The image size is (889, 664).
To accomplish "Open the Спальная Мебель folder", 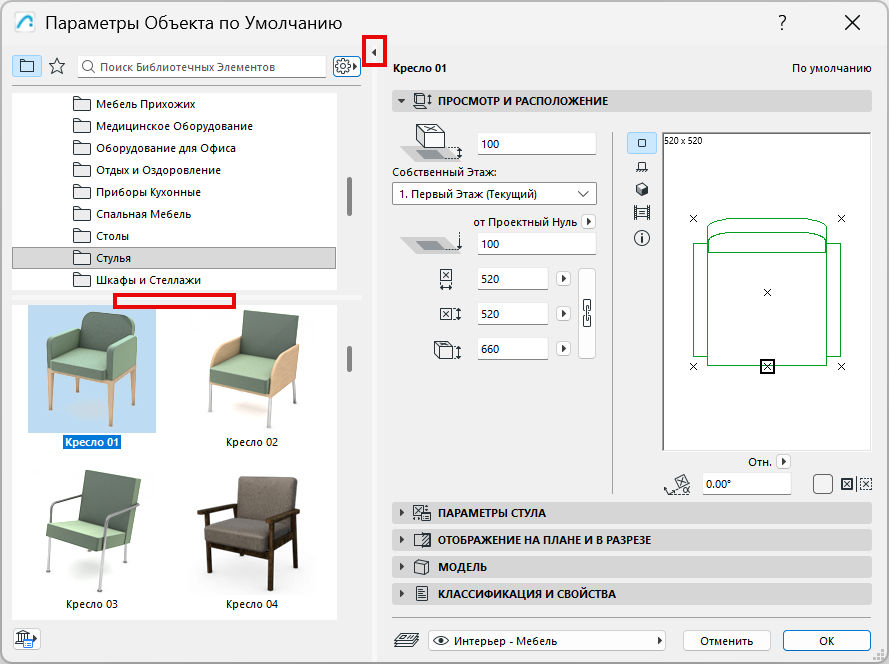I will (132, 214).
